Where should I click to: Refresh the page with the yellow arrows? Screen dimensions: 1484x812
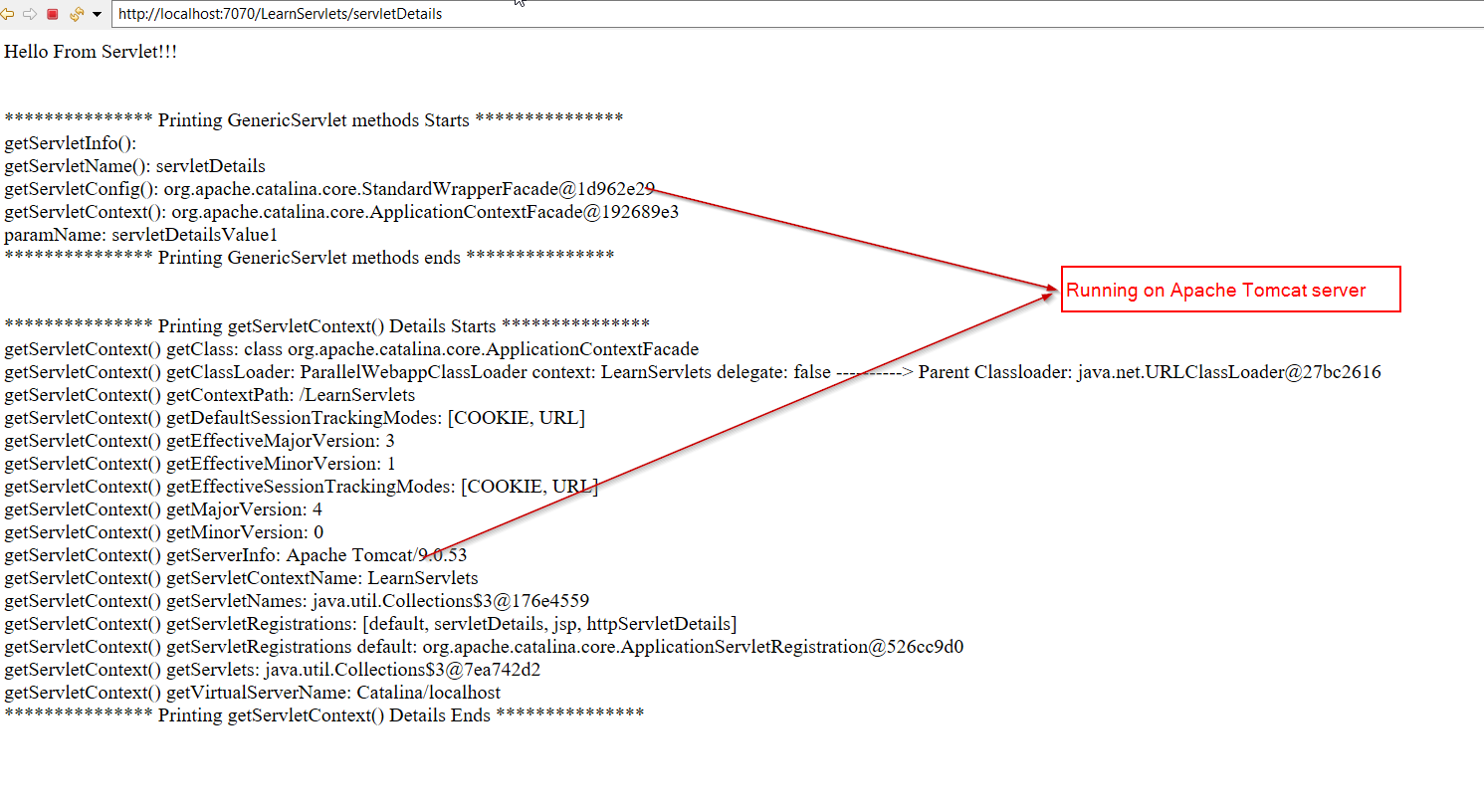[76, 14]
